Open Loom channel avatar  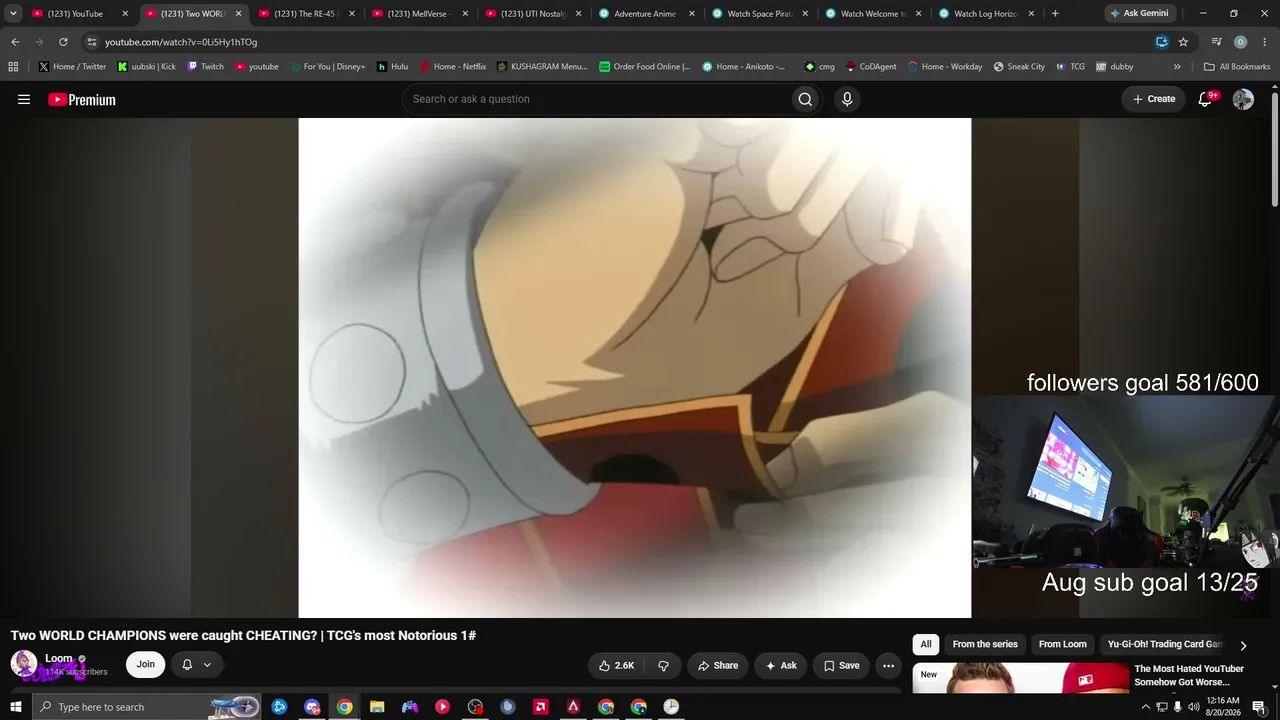tap(24, 664)
